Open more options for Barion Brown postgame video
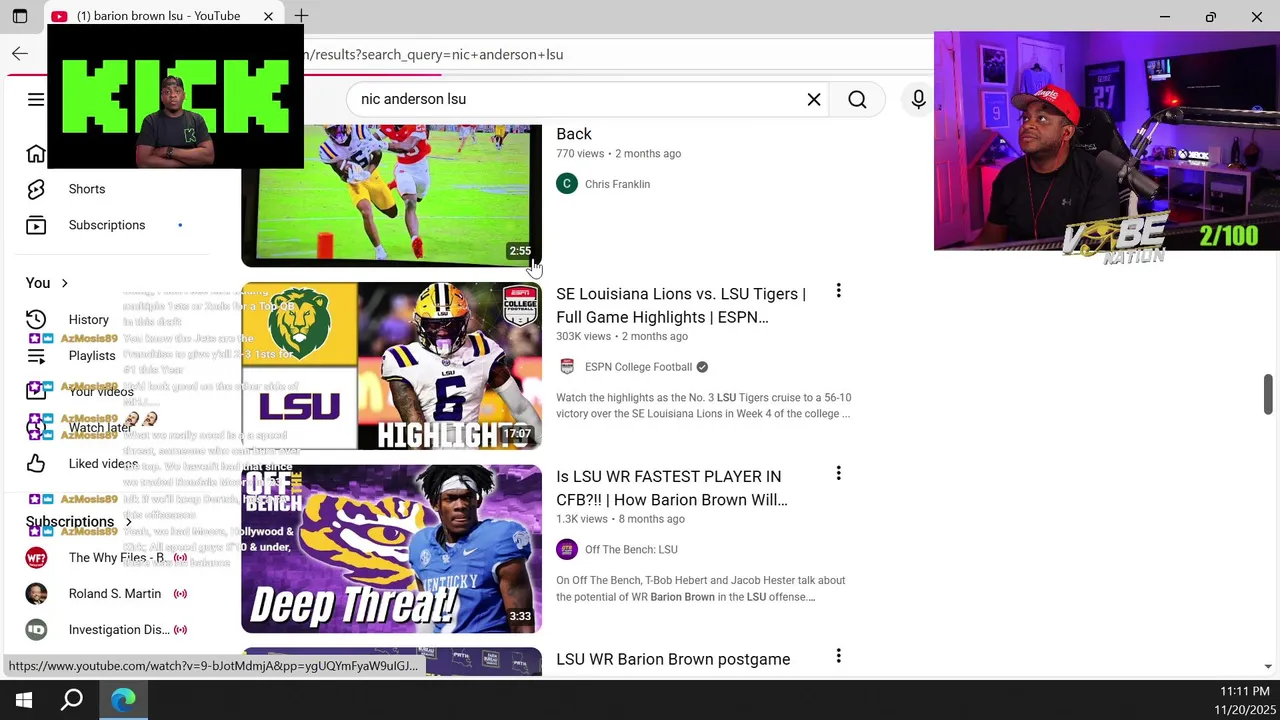This screenshot has width=1280, height=720. [838, 656]
